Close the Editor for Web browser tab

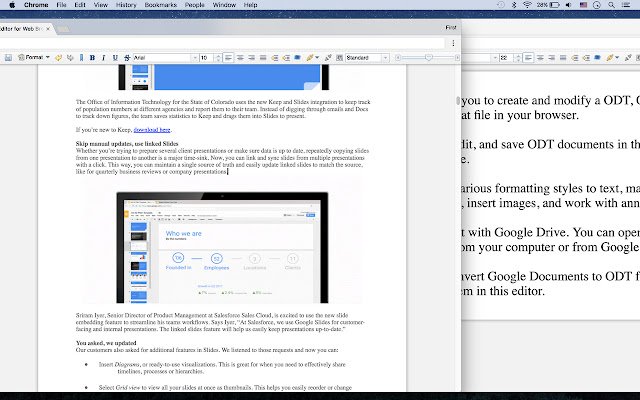coord(48,29)
